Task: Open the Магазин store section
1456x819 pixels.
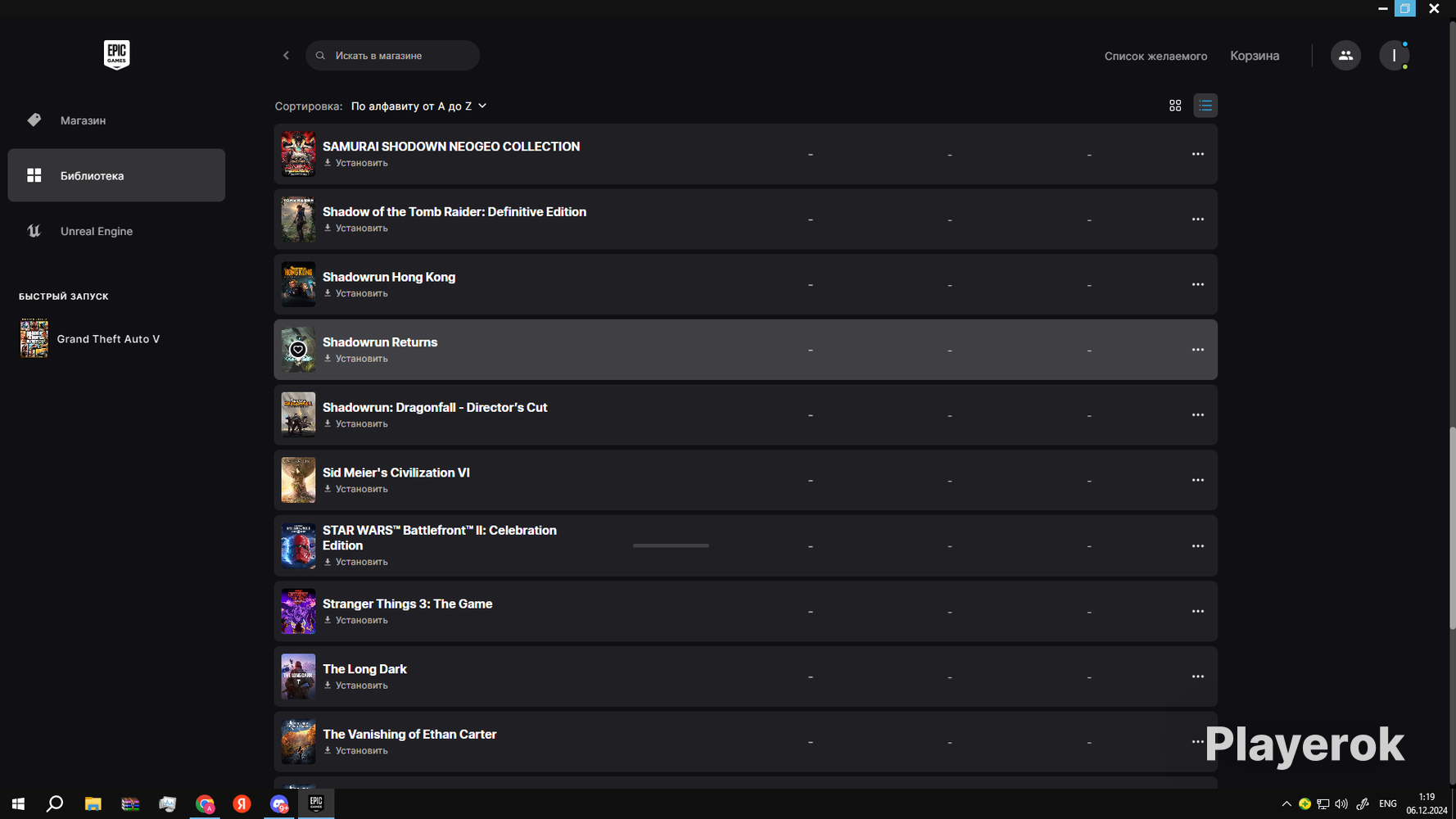Action: 116,120
